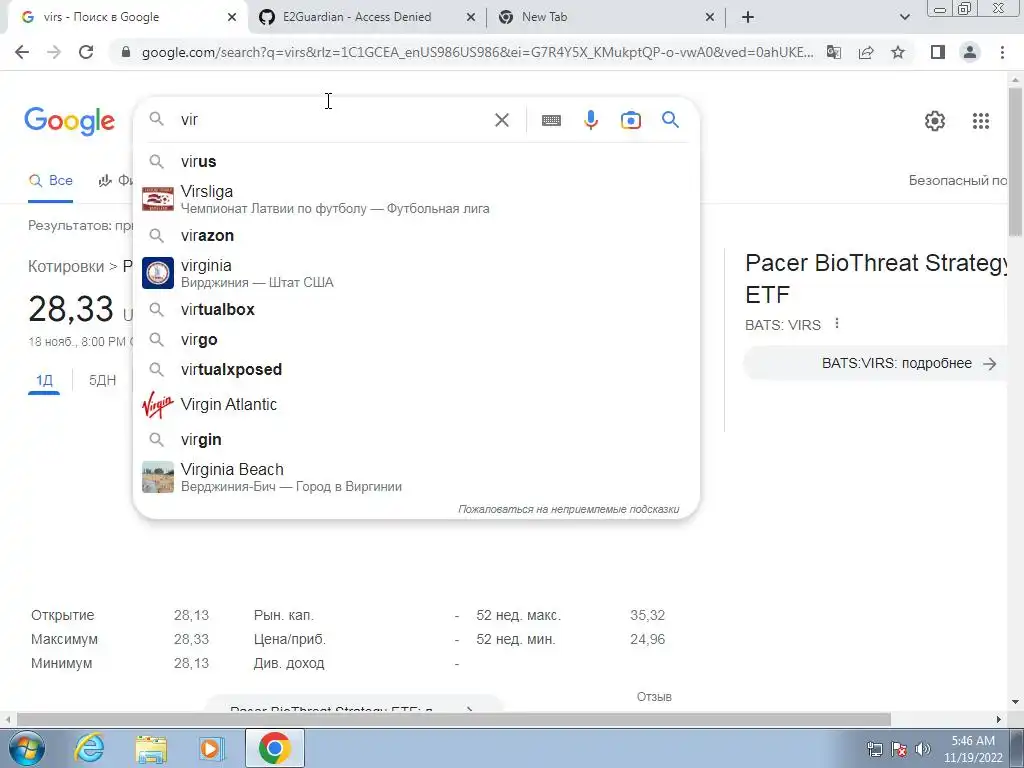The image size is (1024, 768).
Task: Close the virs - Поиск в Google tab
Action: 232,18
